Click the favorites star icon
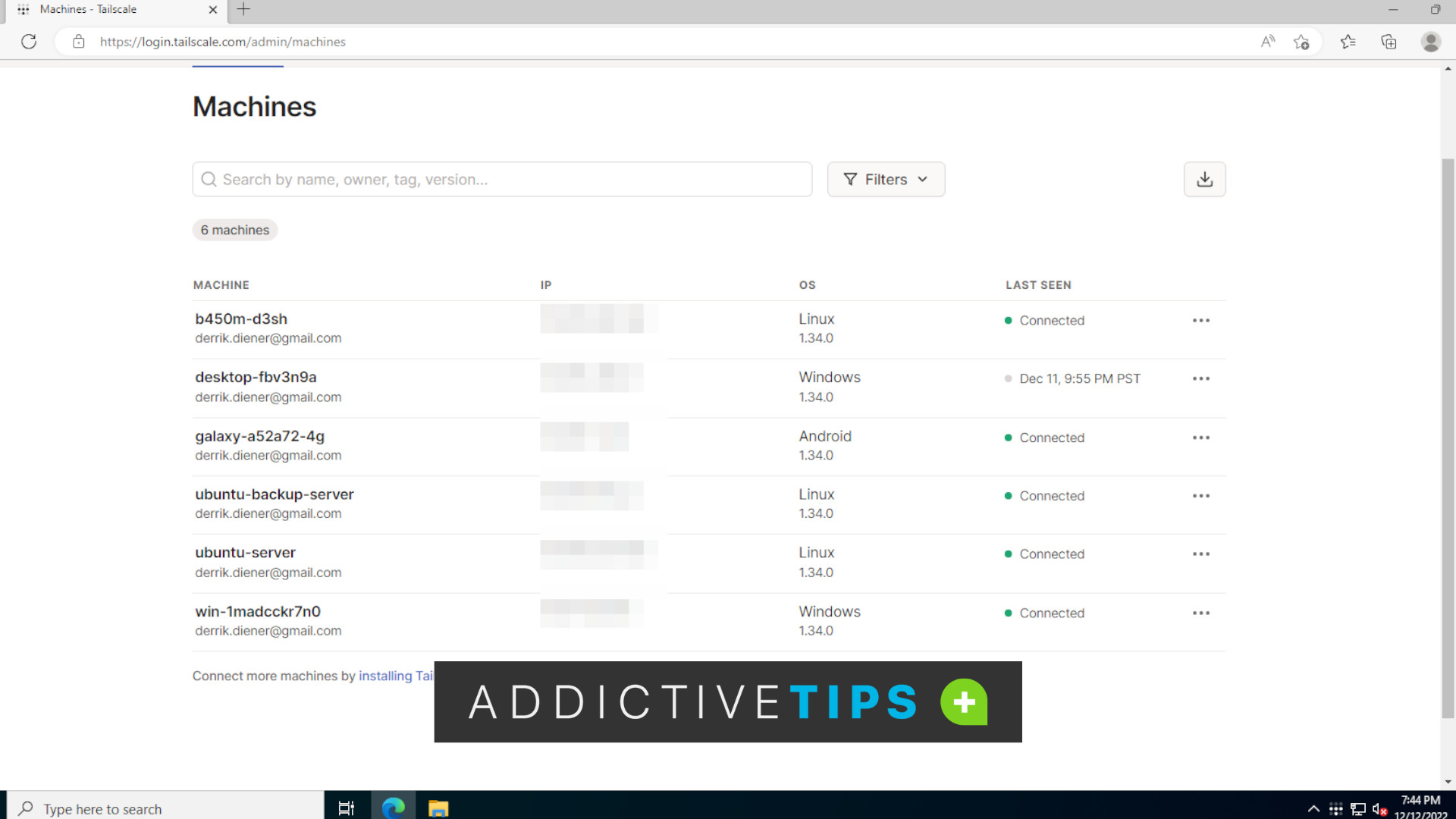This screenshot has height=819, width=1456. pos(1348,42)
